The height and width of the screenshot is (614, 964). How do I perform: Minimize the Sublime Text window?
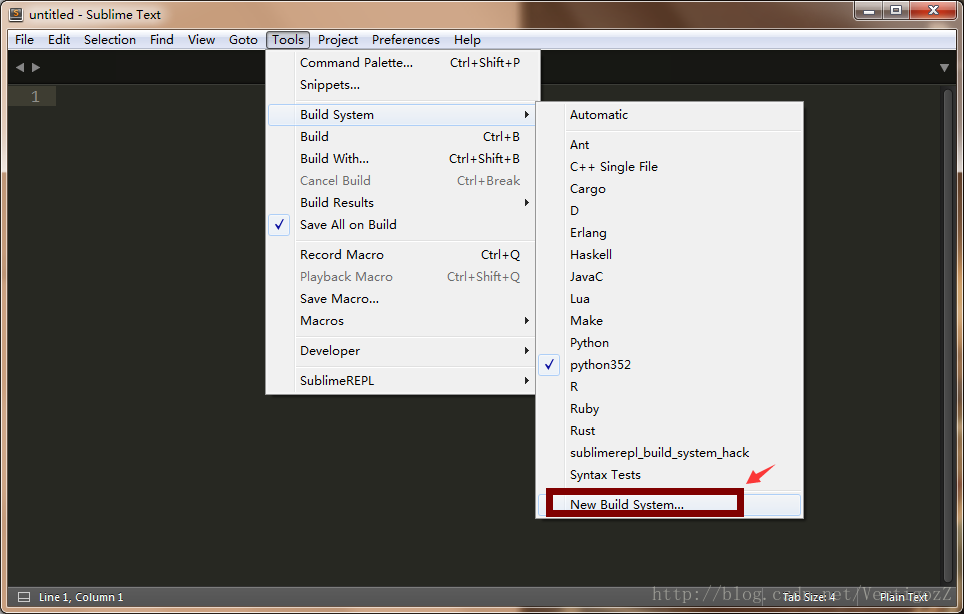869,11
